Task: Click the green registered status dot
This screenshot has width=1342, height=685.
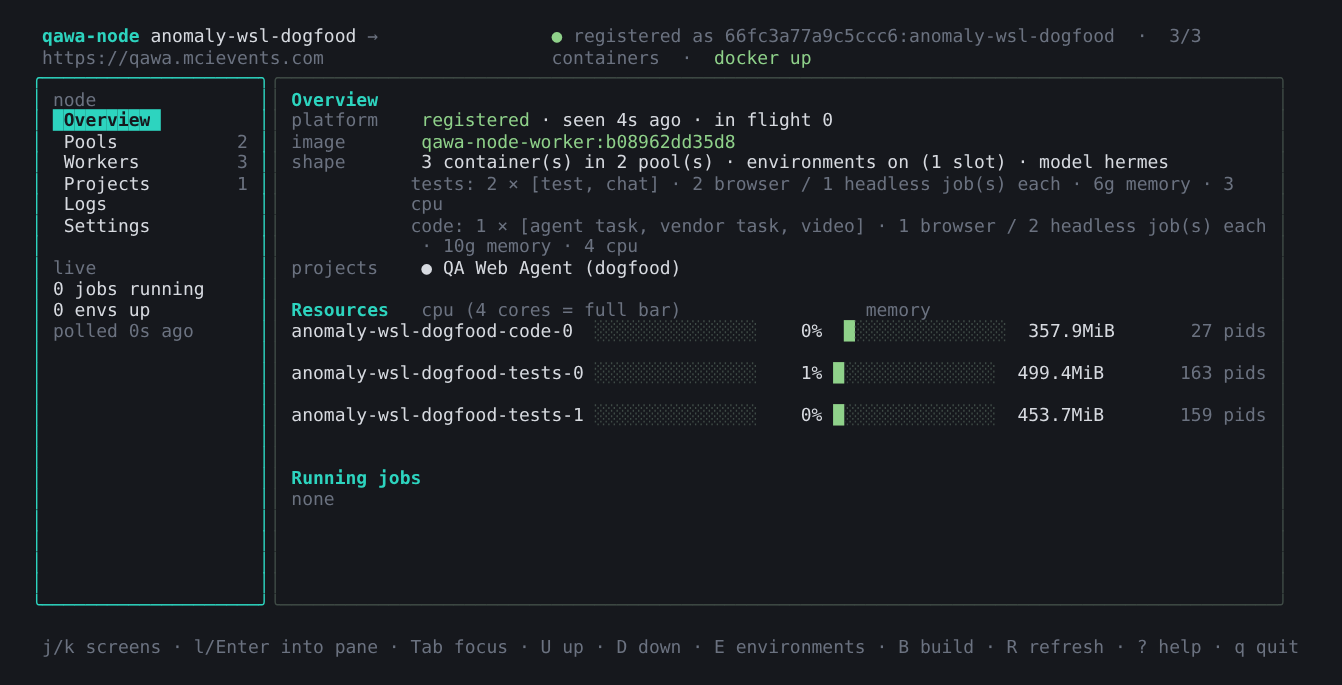Action: tap(557, 37)
